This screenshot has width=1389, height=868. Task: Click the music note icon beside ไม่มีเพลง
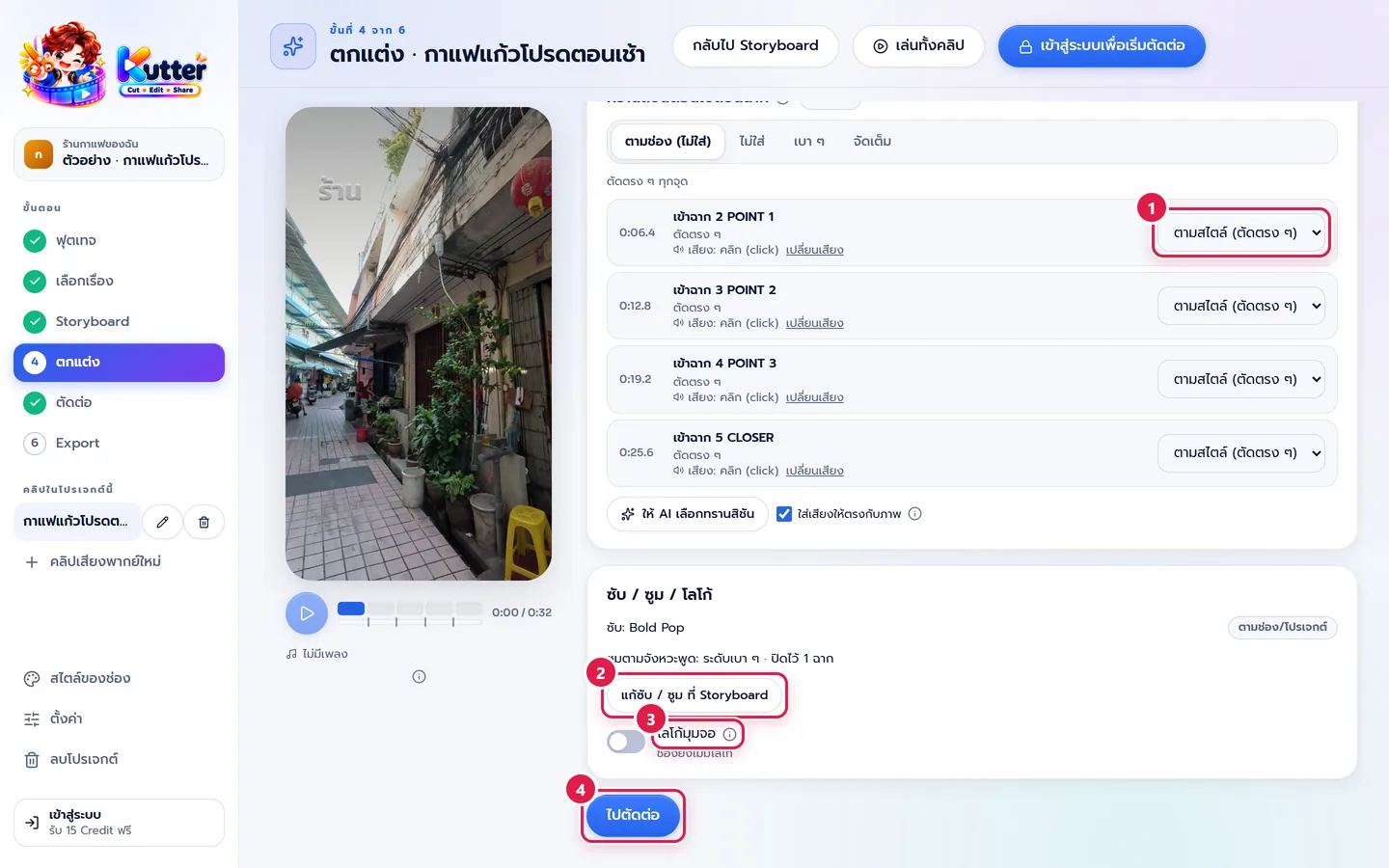pyautogui.click(x=291, y=654)
